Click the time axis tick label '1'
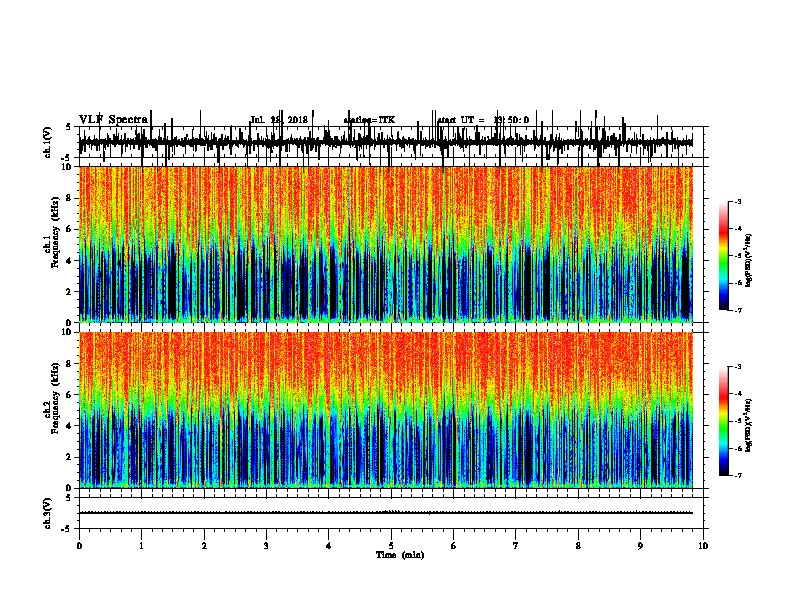This screenshot has height=612, width=792. pyautogui.click(x=141, y=546)
